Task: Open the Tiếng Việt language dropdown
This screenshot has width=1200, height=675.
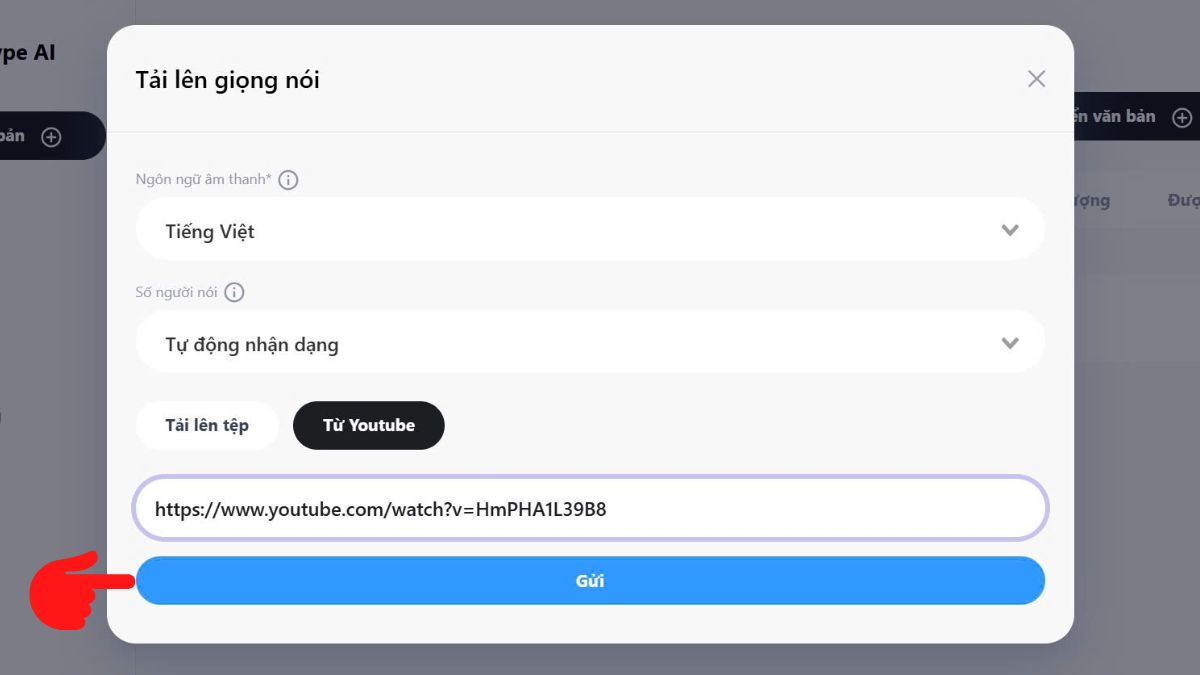Action: tap(589, 230)
